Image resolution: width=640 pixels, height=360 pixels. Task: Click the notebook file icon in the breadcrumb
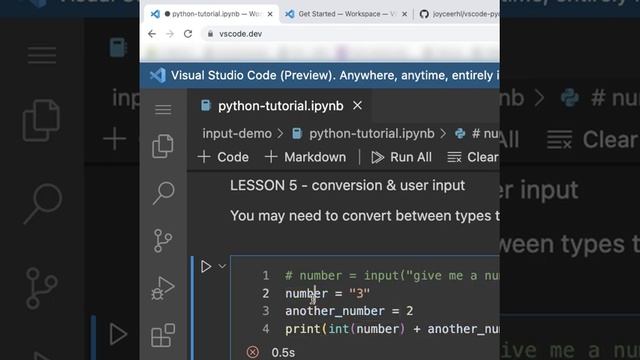(297, 133)
